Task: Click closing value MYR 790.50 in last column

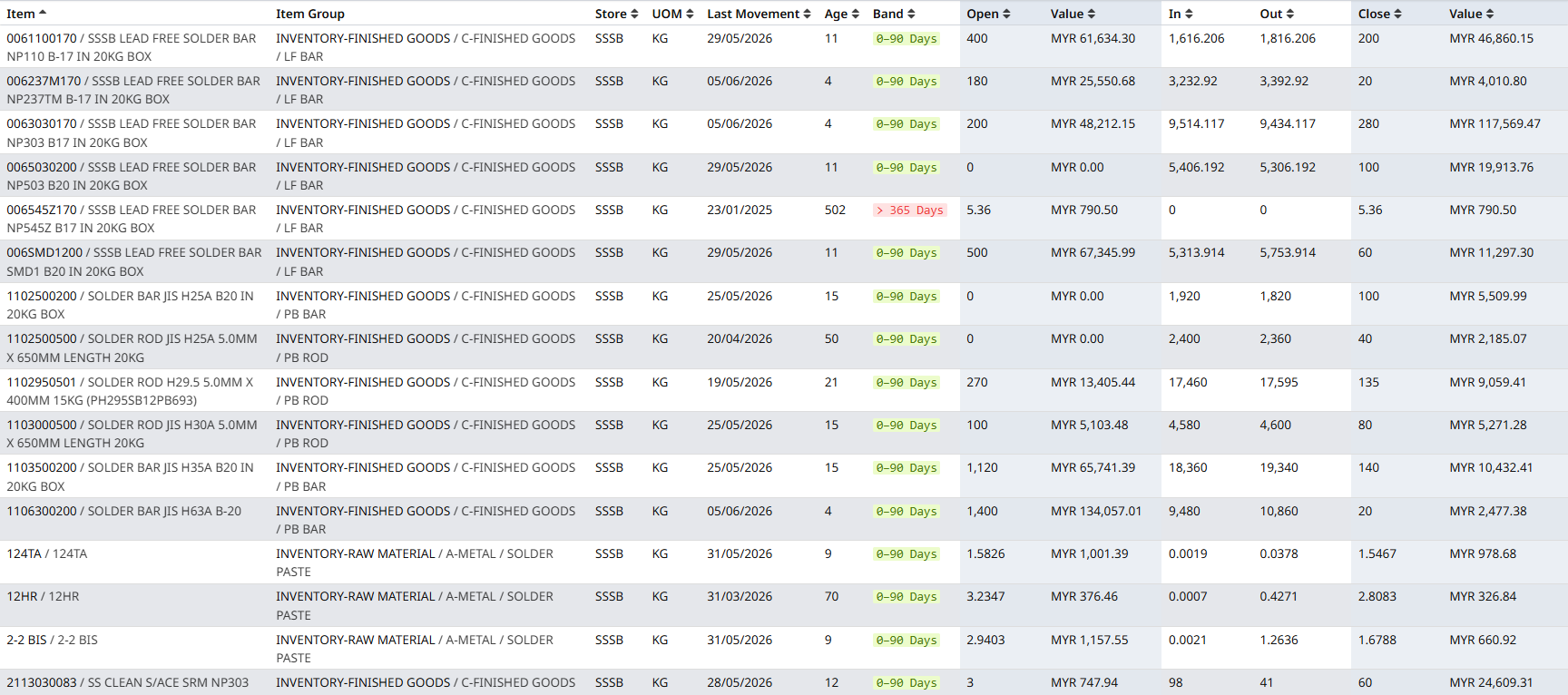Action: tap(1483, 210)
